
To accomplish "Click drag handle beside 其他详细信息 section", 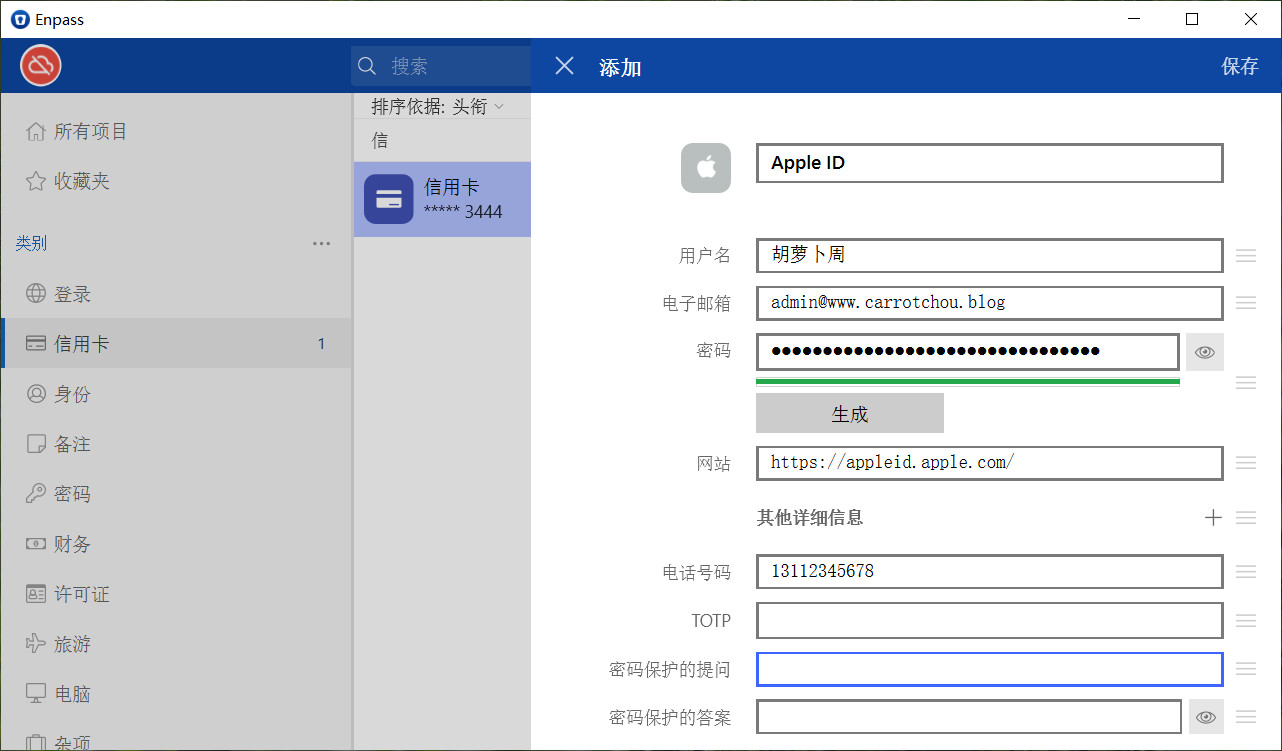I will [x=1246, y=517].
